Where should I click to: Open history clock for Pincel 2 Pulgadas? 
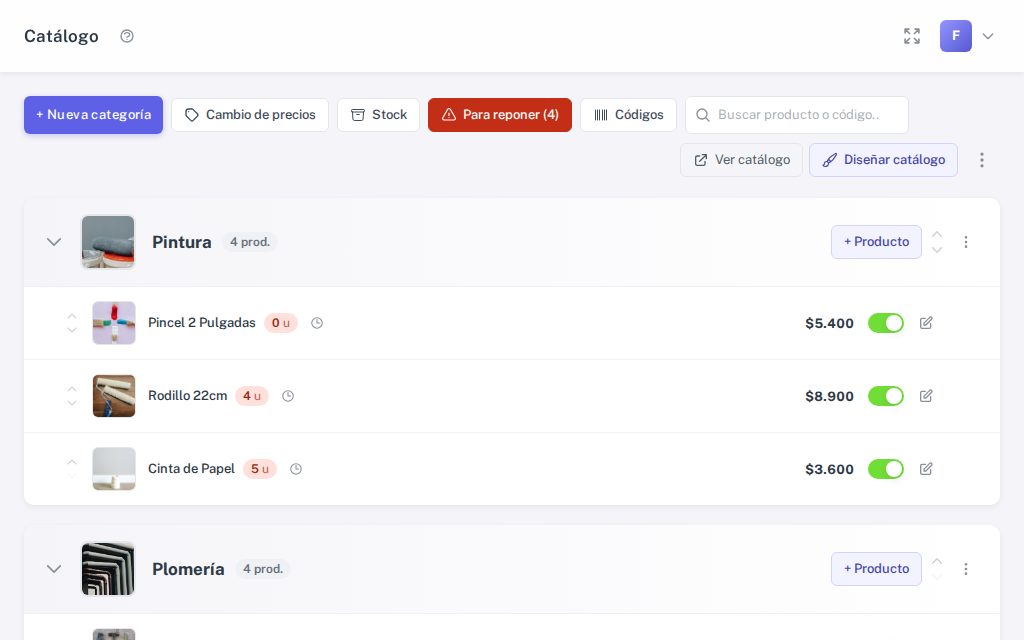coord(317,323)
